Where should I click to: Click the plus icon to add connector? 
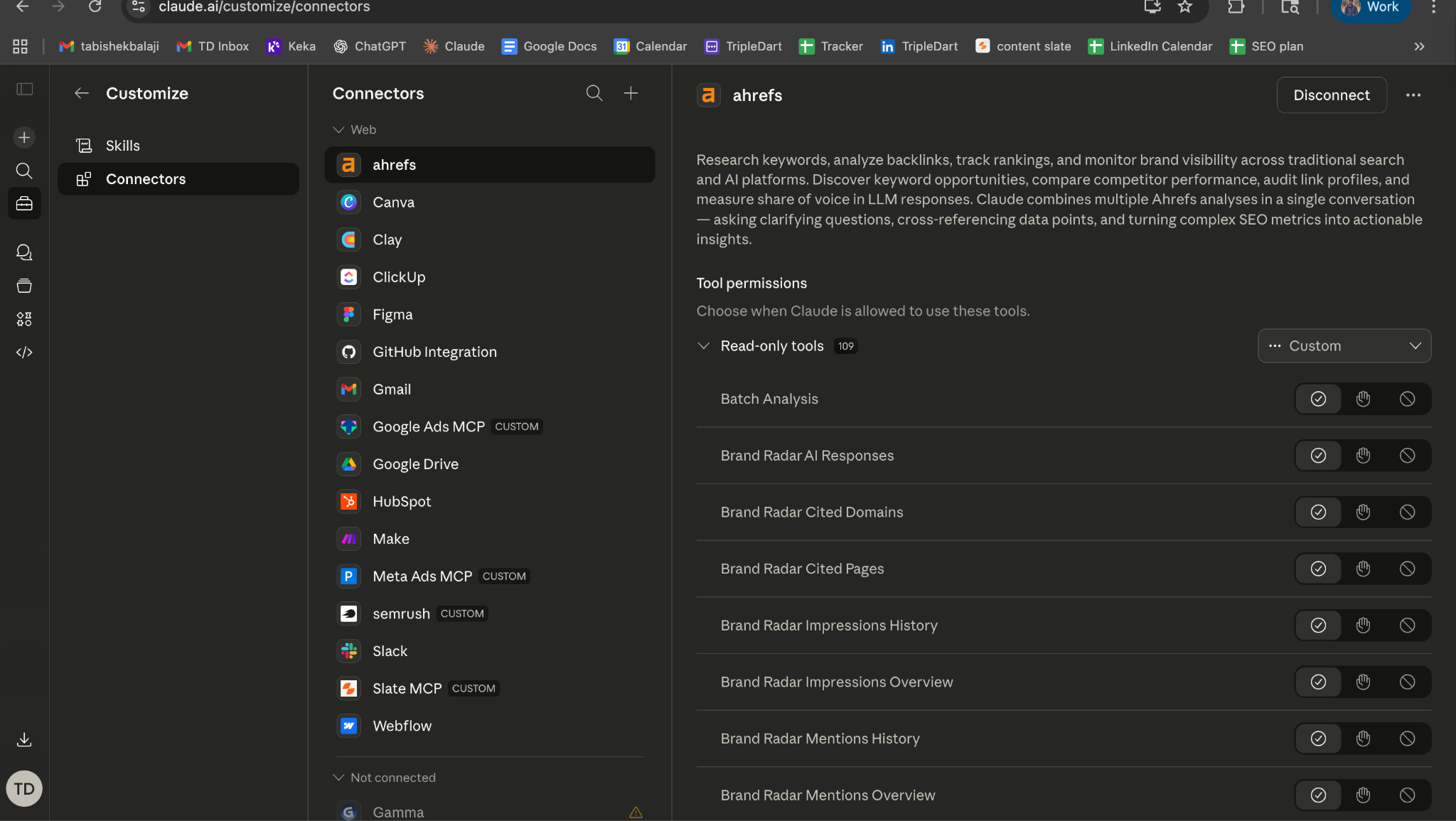[631, 93]
